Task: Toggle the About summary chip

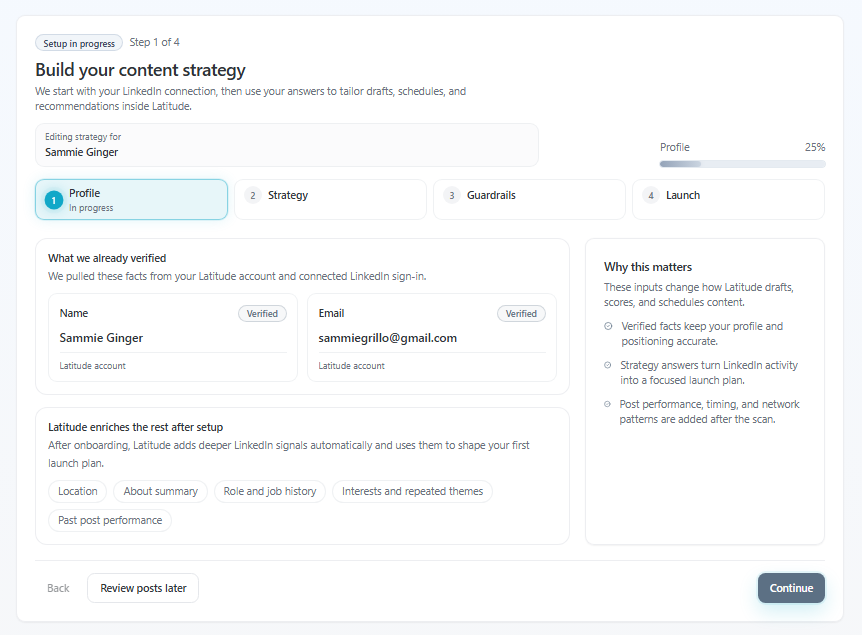Action: (160, 491)
